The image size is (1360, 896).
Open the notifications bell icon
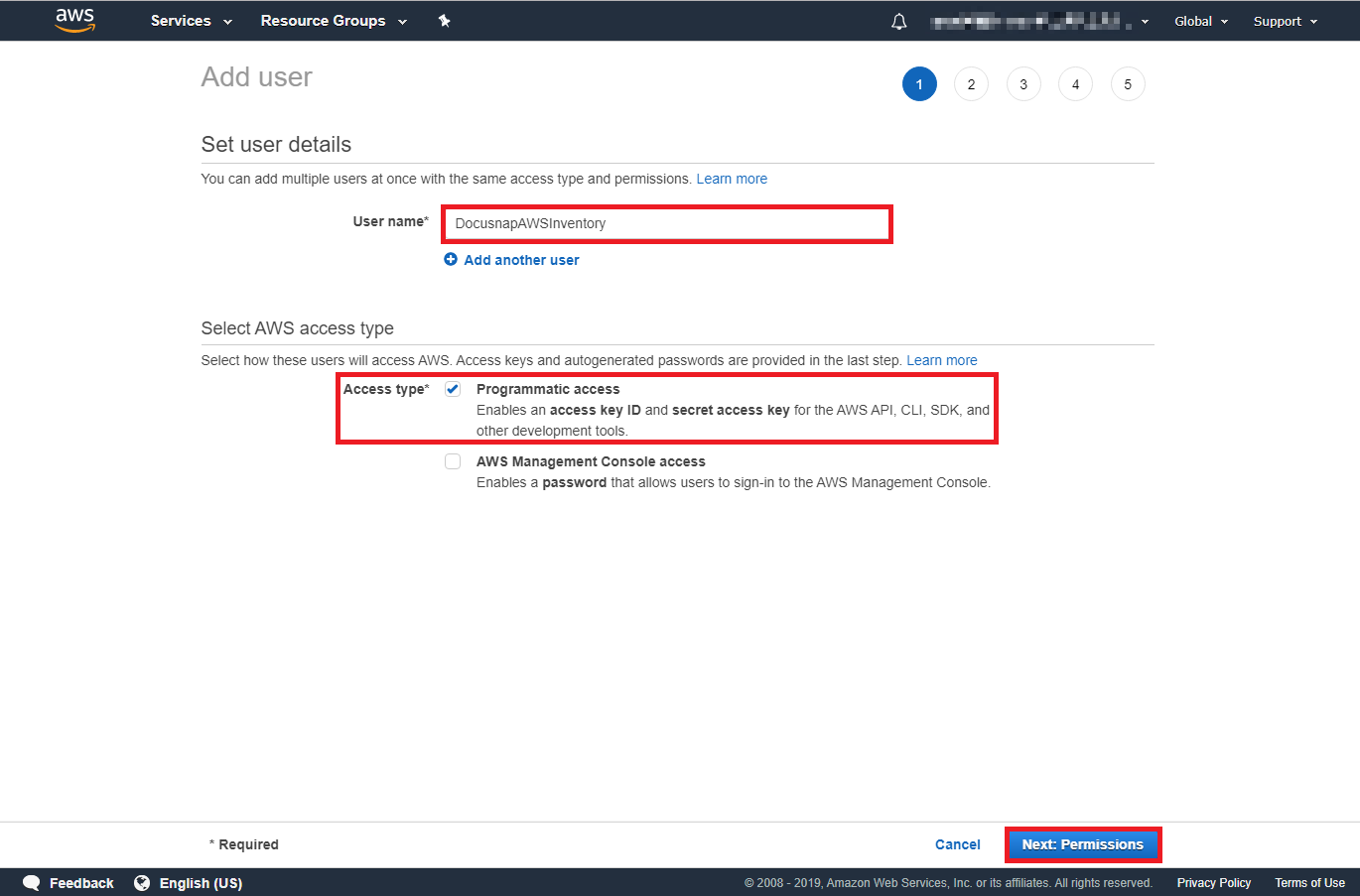pyautogui.click(x=899, y=21)
